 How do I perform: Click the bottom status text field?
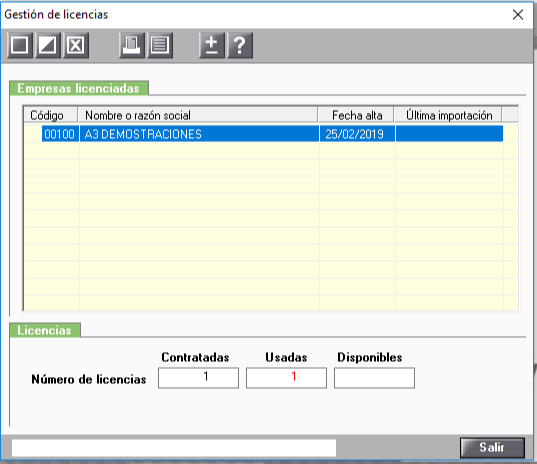coord(174,448)
